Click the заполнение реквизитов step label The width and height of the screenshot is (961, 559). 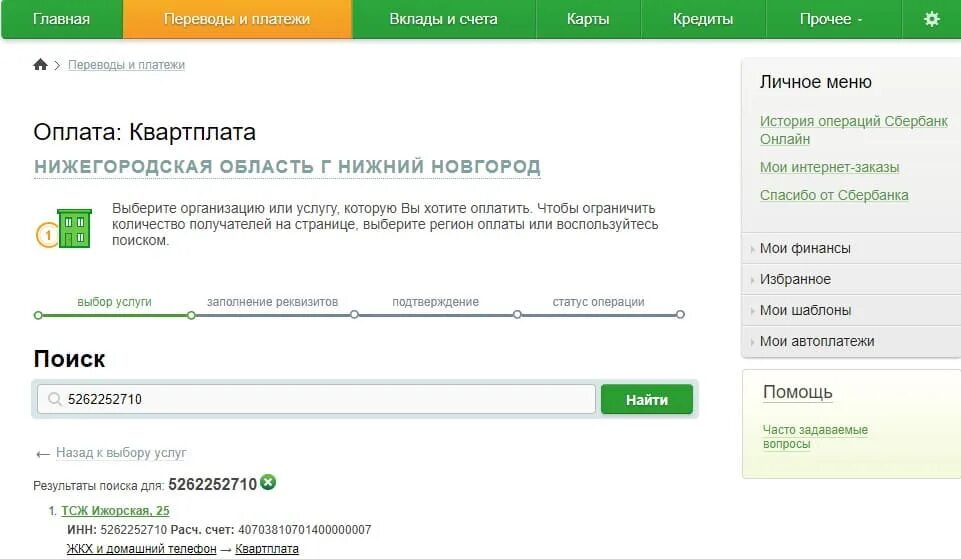pyautogui.click(x=272, y=302)
